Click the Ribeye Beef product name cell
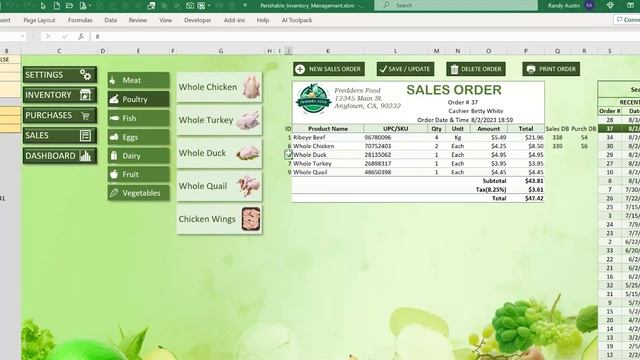This screenshot has width=640, height=360. click(328, 138)
